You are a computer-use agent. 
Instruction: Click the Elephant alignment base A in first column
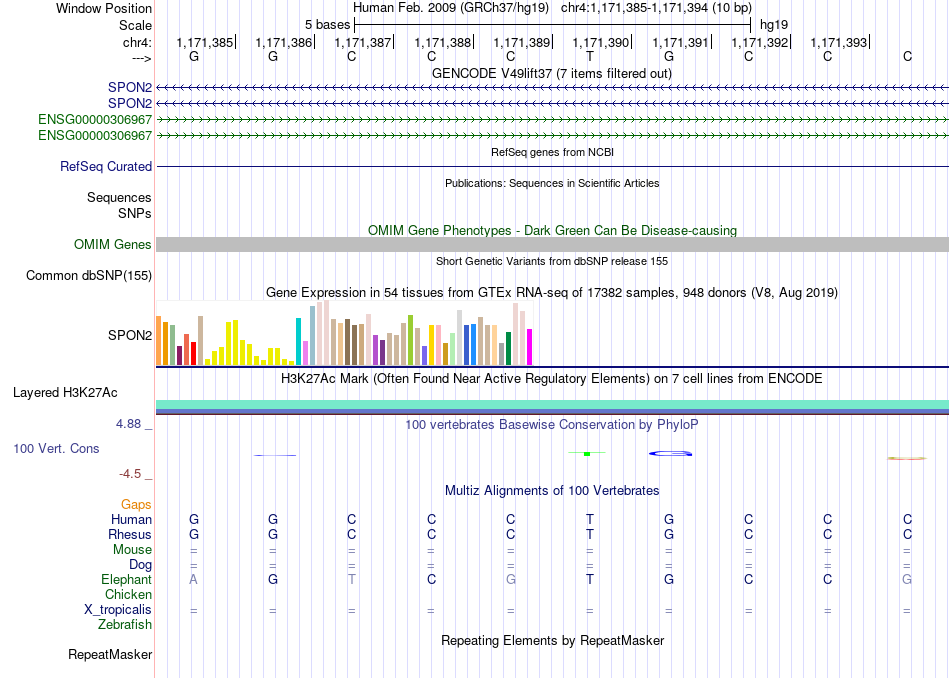(193, 579)
